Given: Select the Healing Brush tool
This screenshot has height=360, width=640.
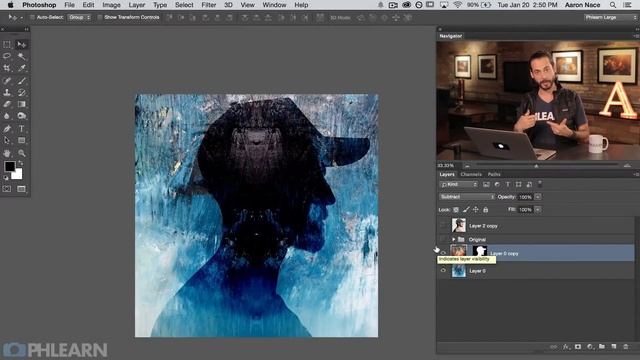Looking at the screenshot, I should pyautogui.click(x=7, y=81).
